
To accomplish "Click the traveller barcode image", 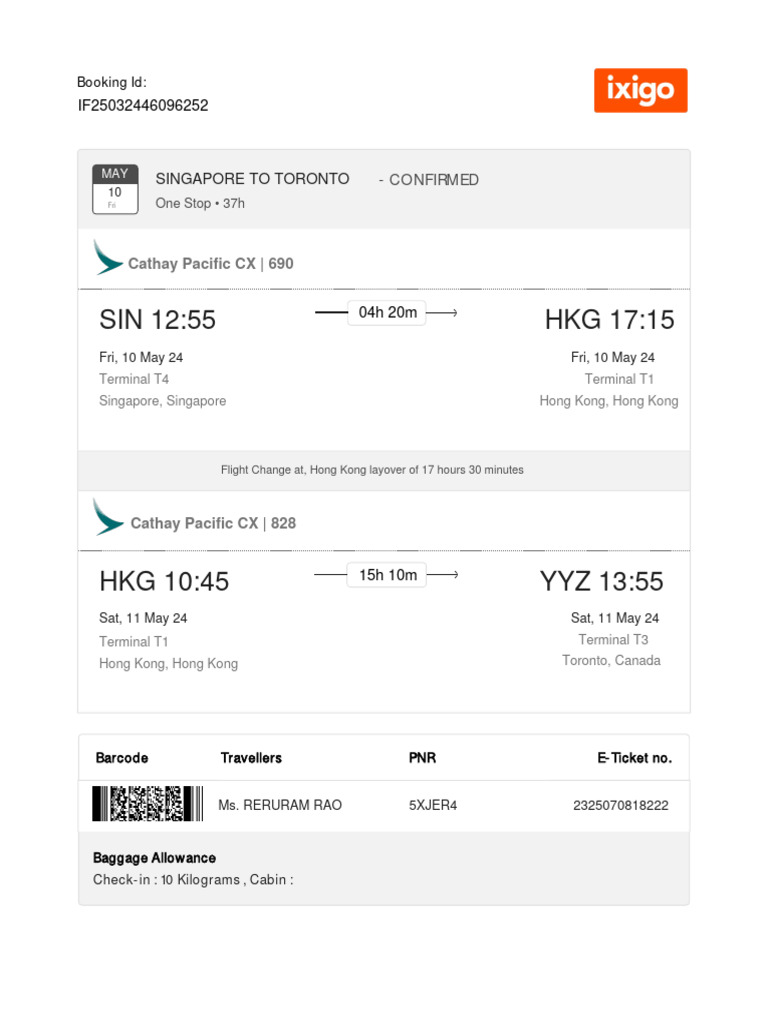I will [x=147, y=804].
